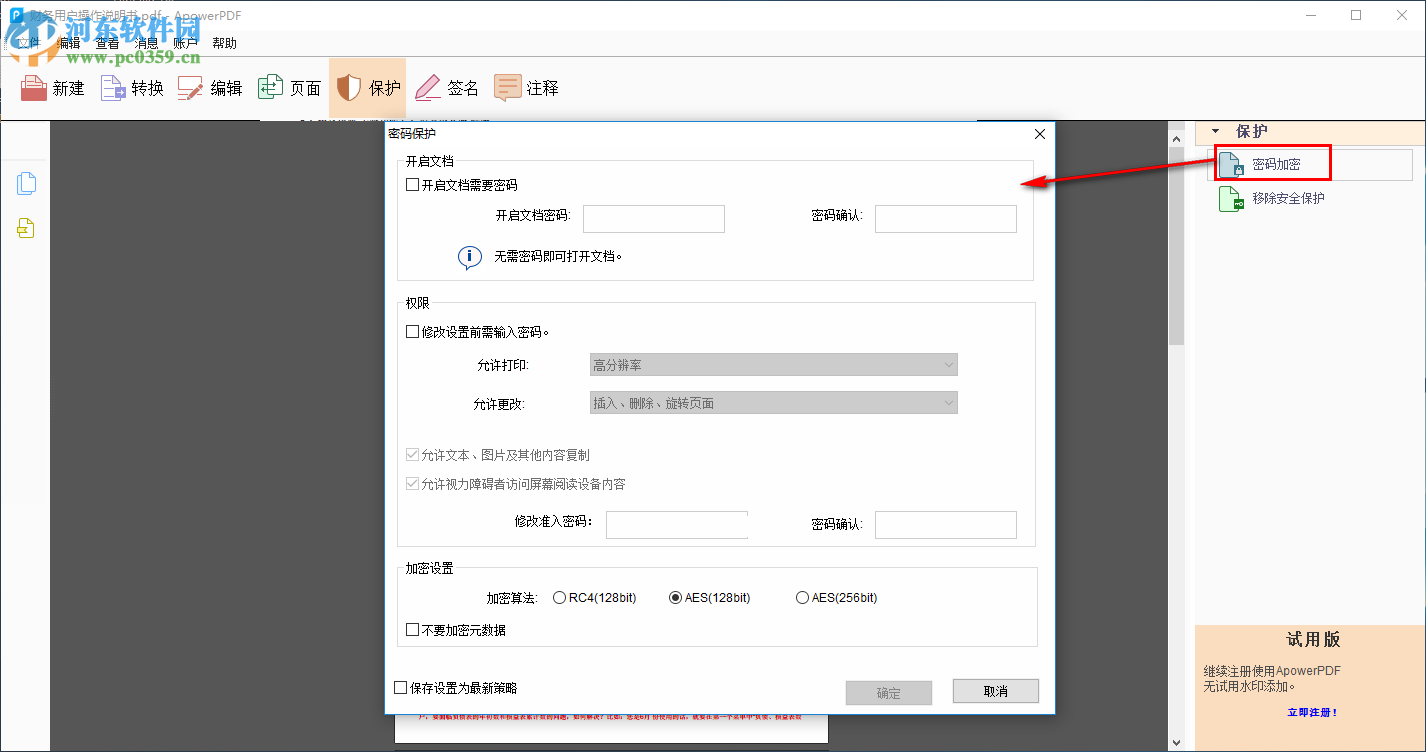The height and width of the screenshot is (752, 1426).
Task: Enable 开启文档需要密码 checkbox
Action: pos(412,184)
